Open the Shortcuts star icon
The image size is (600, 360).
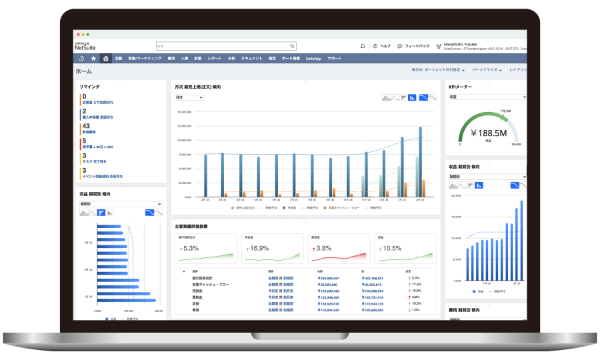93,59
